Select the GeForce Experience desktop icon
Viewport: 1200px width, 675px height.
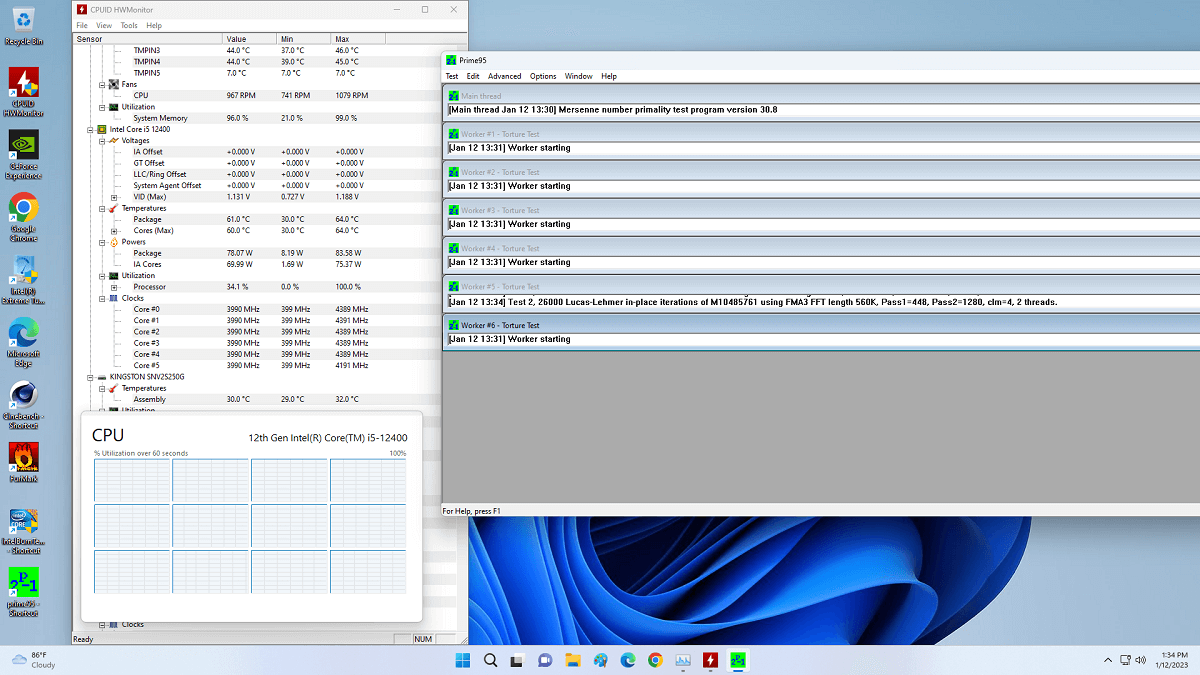point(24,155)
